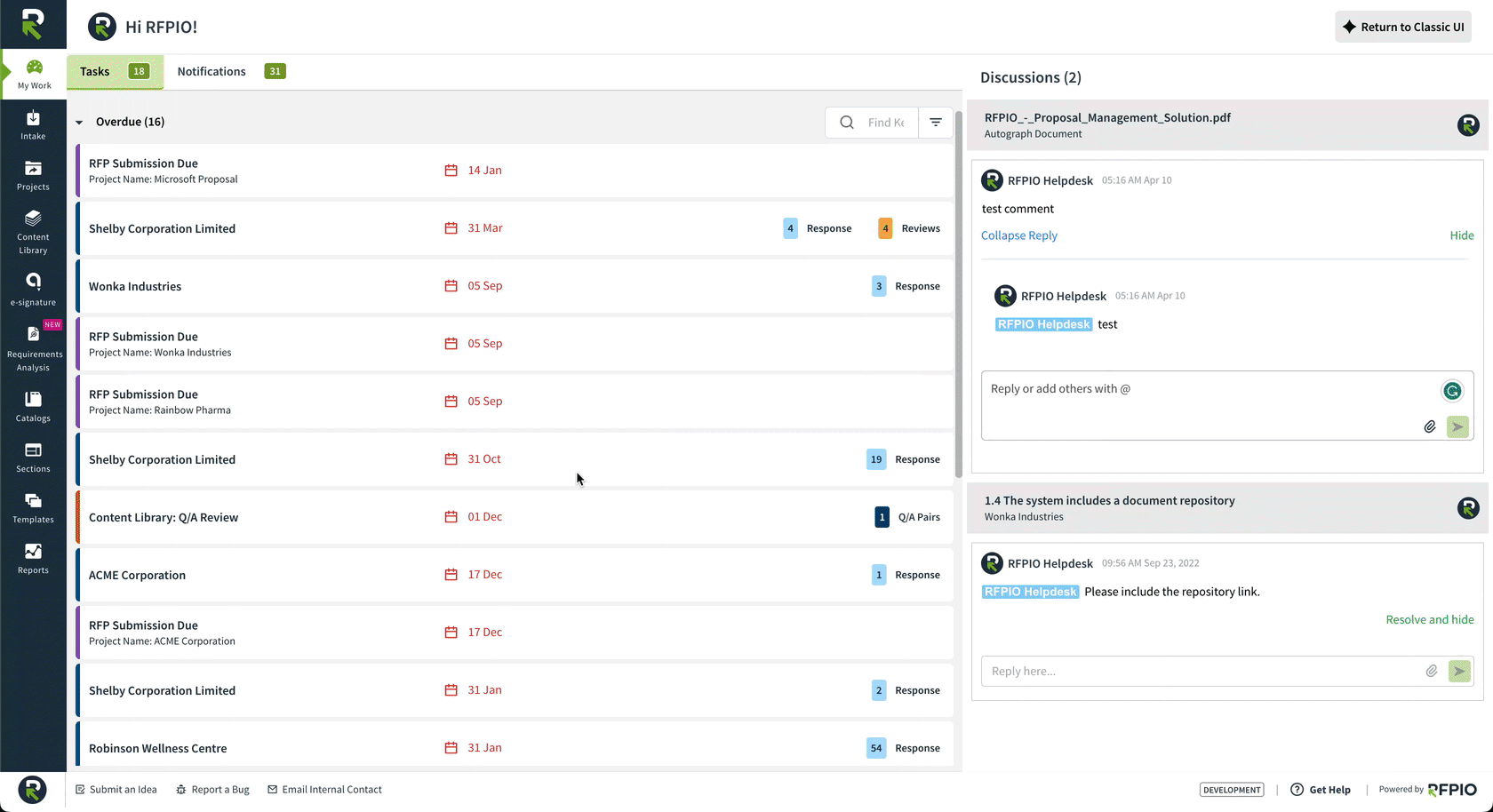This screenshot has width=1493, height=812.
Task: Send reply in Wonka Industries discussion
Action: coord(1459,671)
